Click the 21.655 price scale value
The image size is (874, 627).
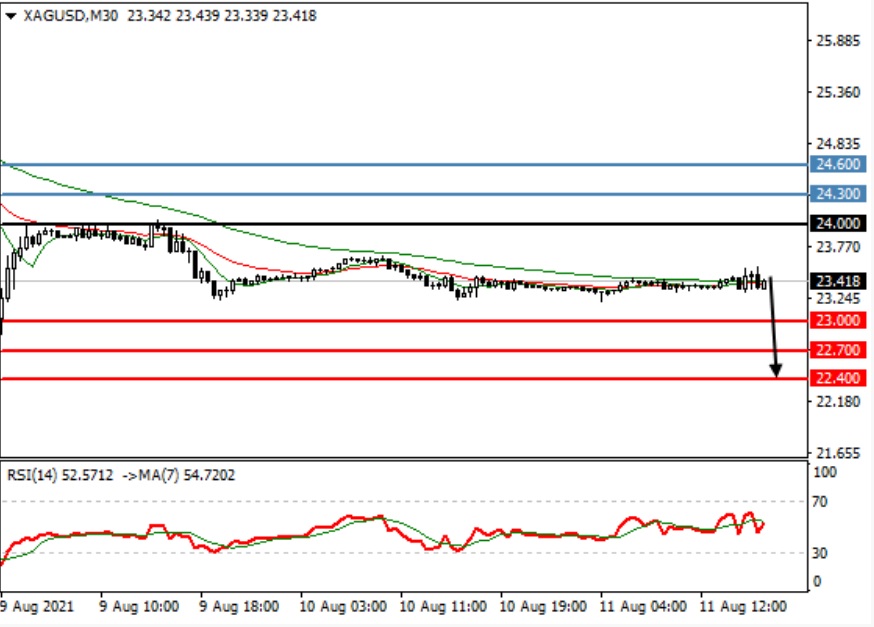[838, 453]
